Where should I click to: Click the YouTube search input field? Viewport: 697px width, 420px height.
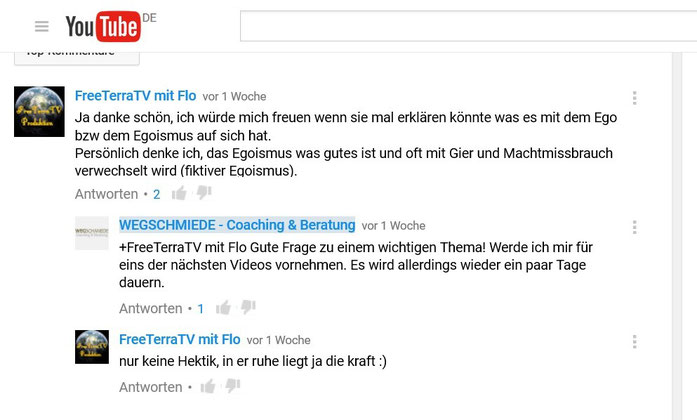point(469,26)
